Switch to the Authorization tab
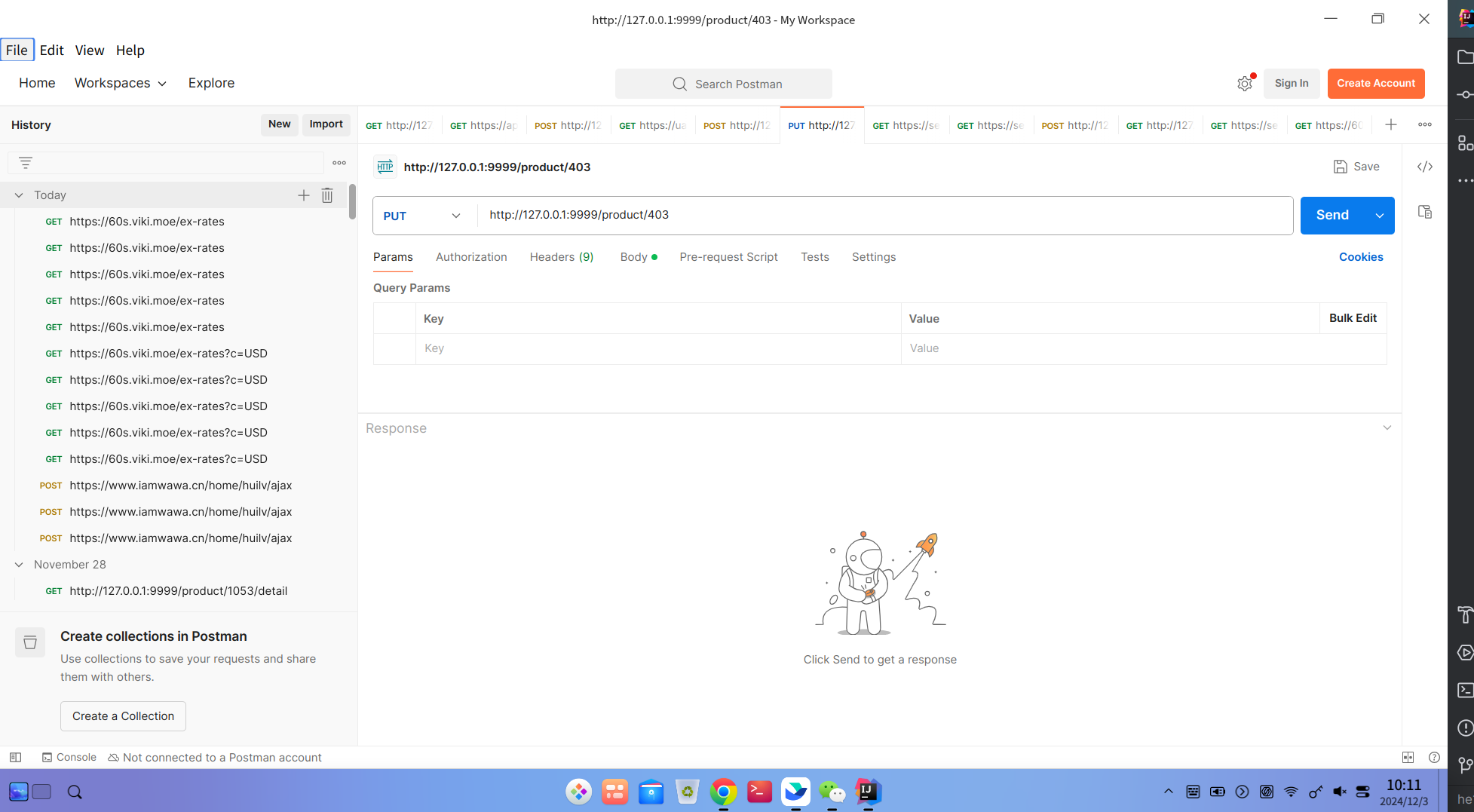The image size is (1474, 812). coord(471,257)
